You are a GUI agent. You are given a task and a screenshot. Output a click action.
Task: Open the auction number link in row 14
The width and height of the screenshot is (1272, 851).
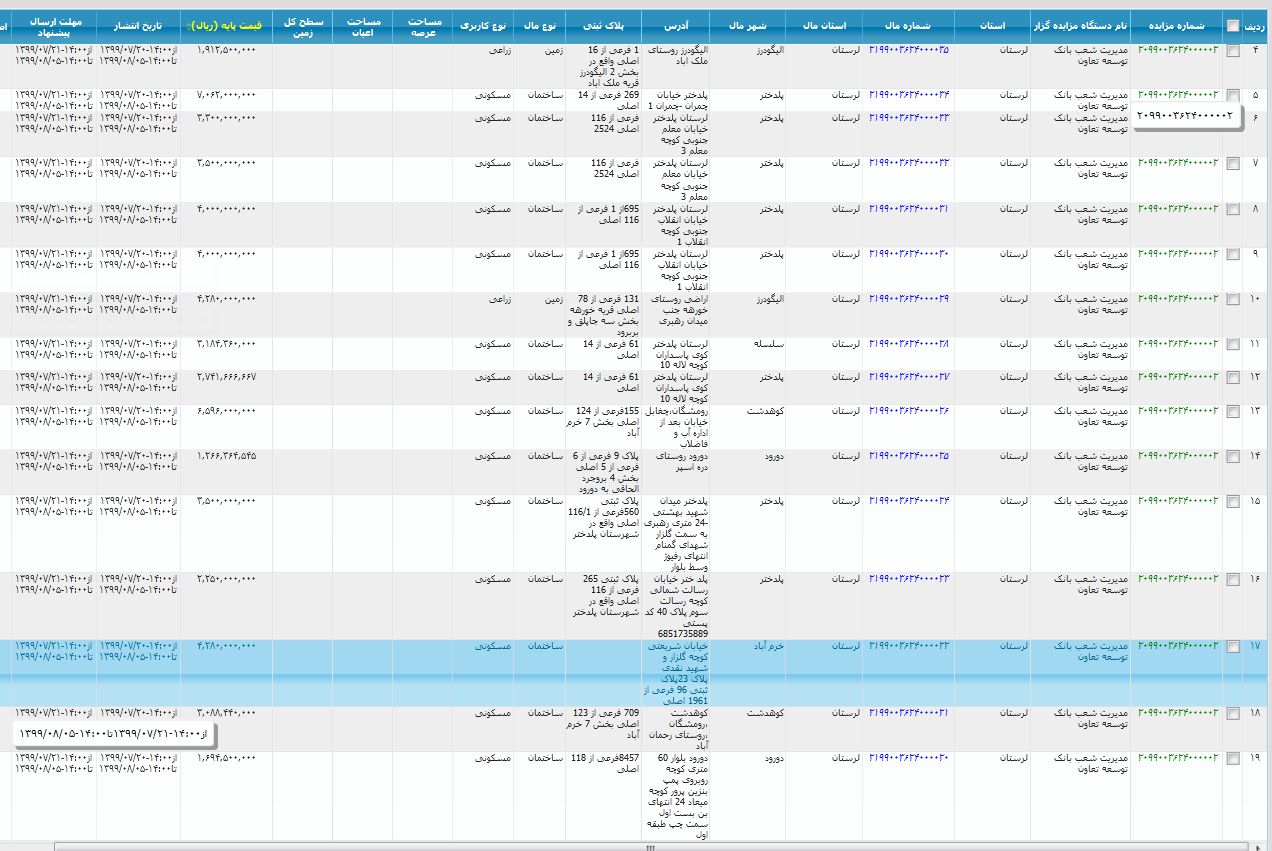tap(1178, 456)
